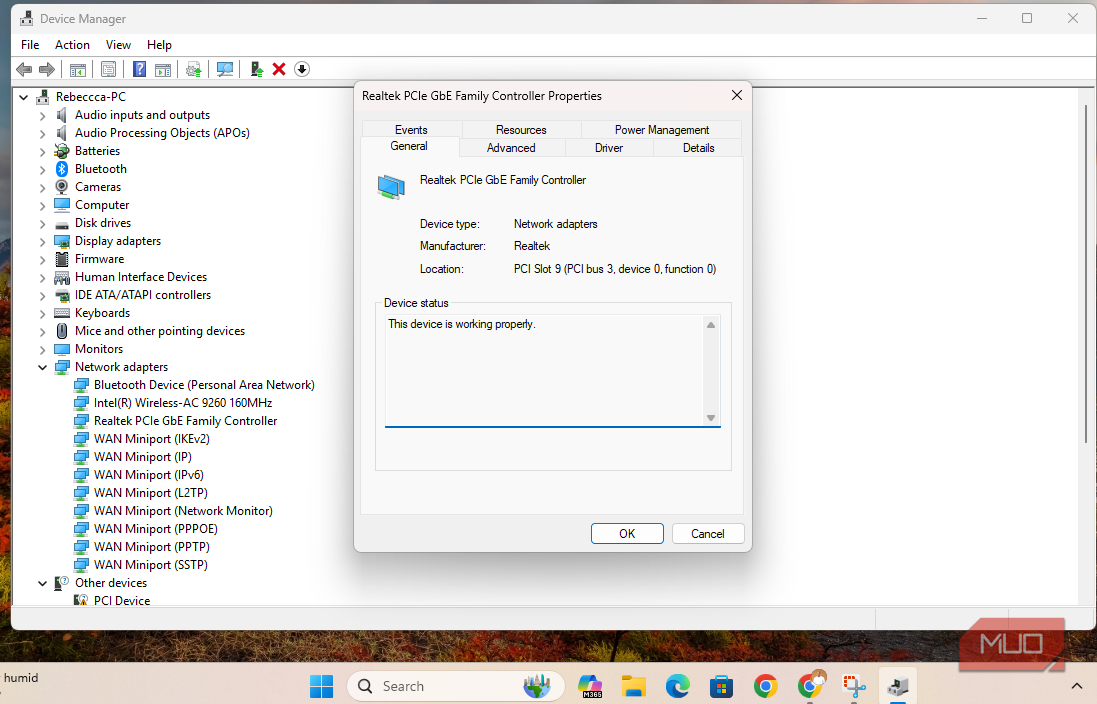Open Microsoft Edge from the taskbar
The image size is (1097, 704).
677,686
